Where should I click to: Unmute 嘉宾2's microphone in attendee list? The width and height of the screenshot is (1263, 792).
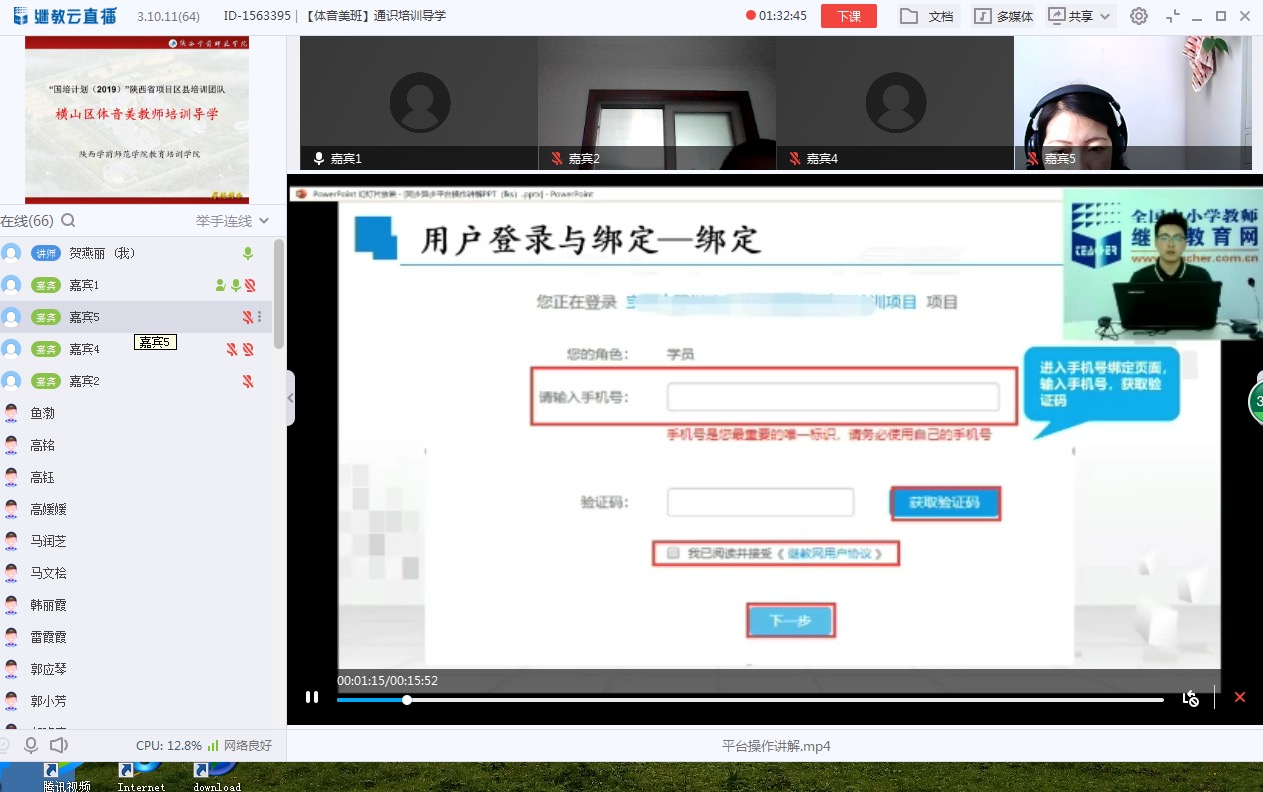pyautogui.click(x=248, y=381)
